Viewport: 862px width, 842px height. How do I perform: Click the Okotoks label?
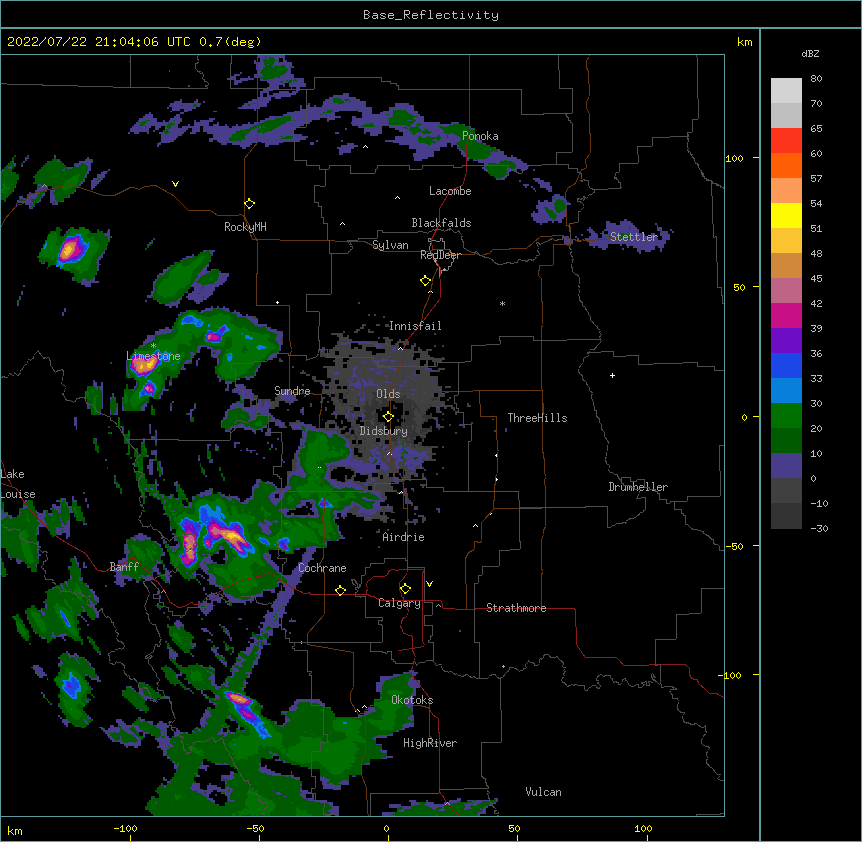(412, 700)
